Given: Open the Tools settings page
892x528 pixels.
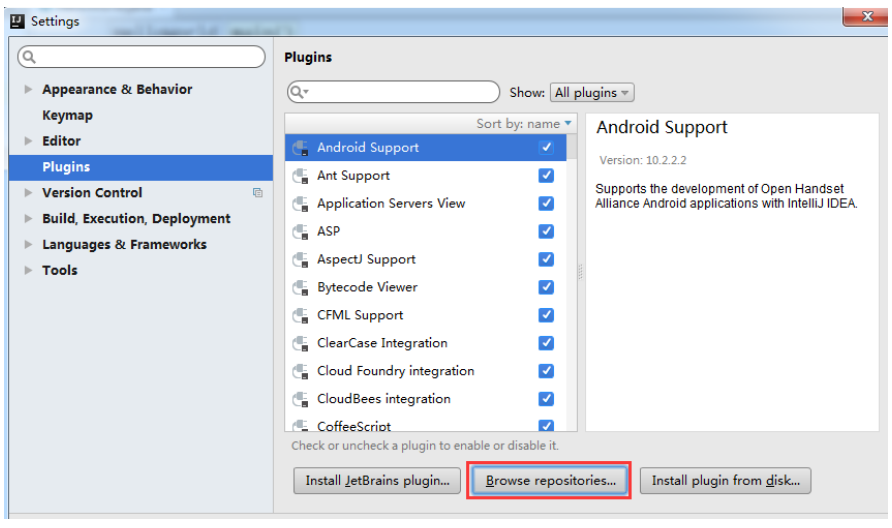Looking at the screenshot, I should 60,270.
